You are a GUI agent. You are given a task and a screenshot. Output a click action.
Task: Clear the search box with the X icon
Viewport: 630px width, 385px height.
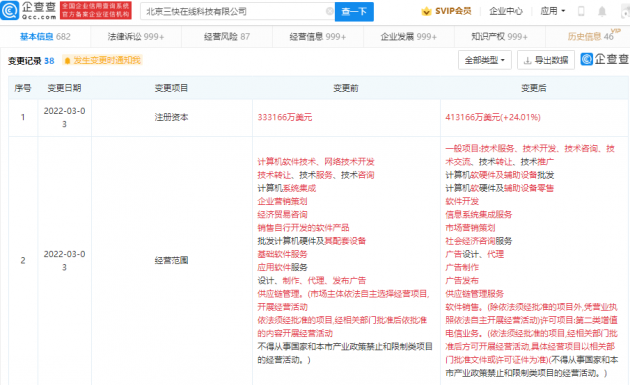point(329,11)
